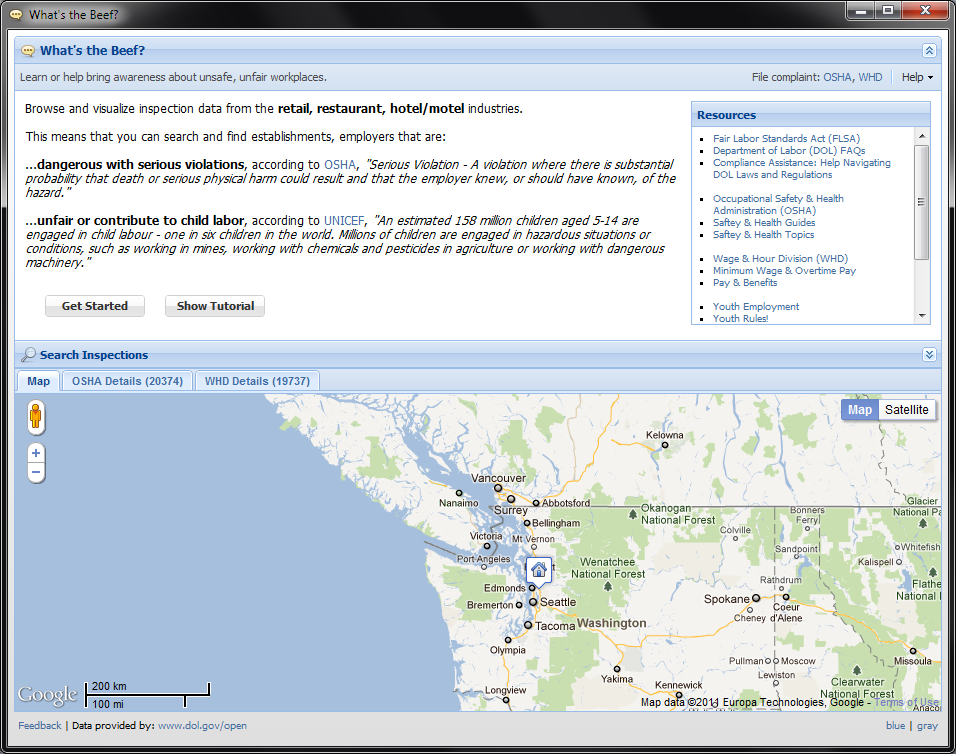Viewport: 956px width, 754px height.
Task: Open Youth Rules! resource link
Action: [x=740, y=318]
